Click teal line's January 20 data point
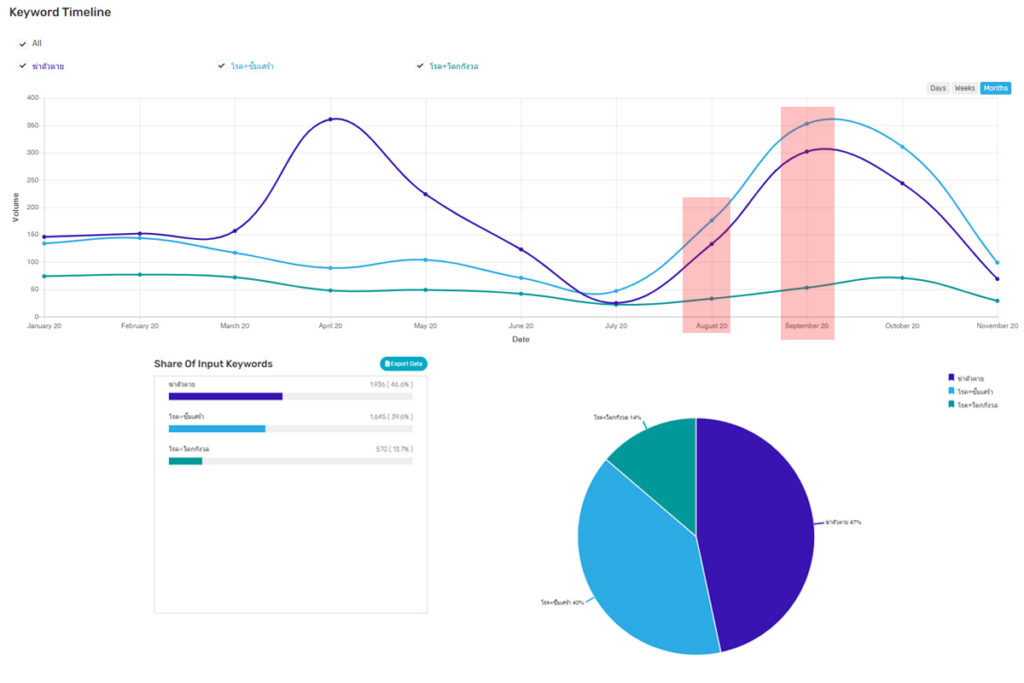This screenshot has height=683, width=1024. (44, 276)
